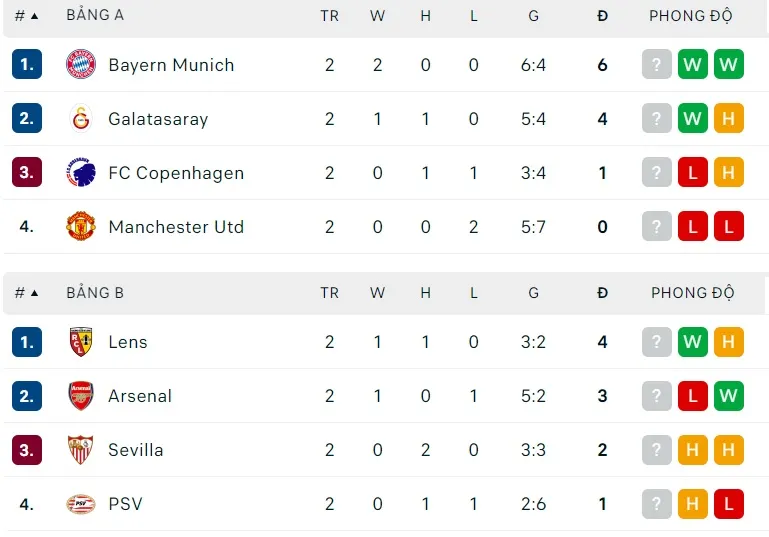Click Sevilla's rank 3 position badge
Screen dimensions: 769x537
pos(27,450)
